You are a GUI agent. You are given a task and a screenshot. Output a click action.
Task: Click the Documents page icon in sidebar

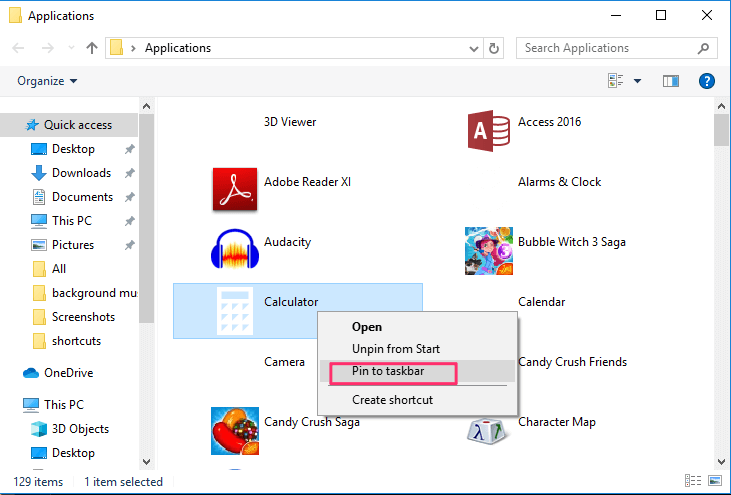click(39, 197)
